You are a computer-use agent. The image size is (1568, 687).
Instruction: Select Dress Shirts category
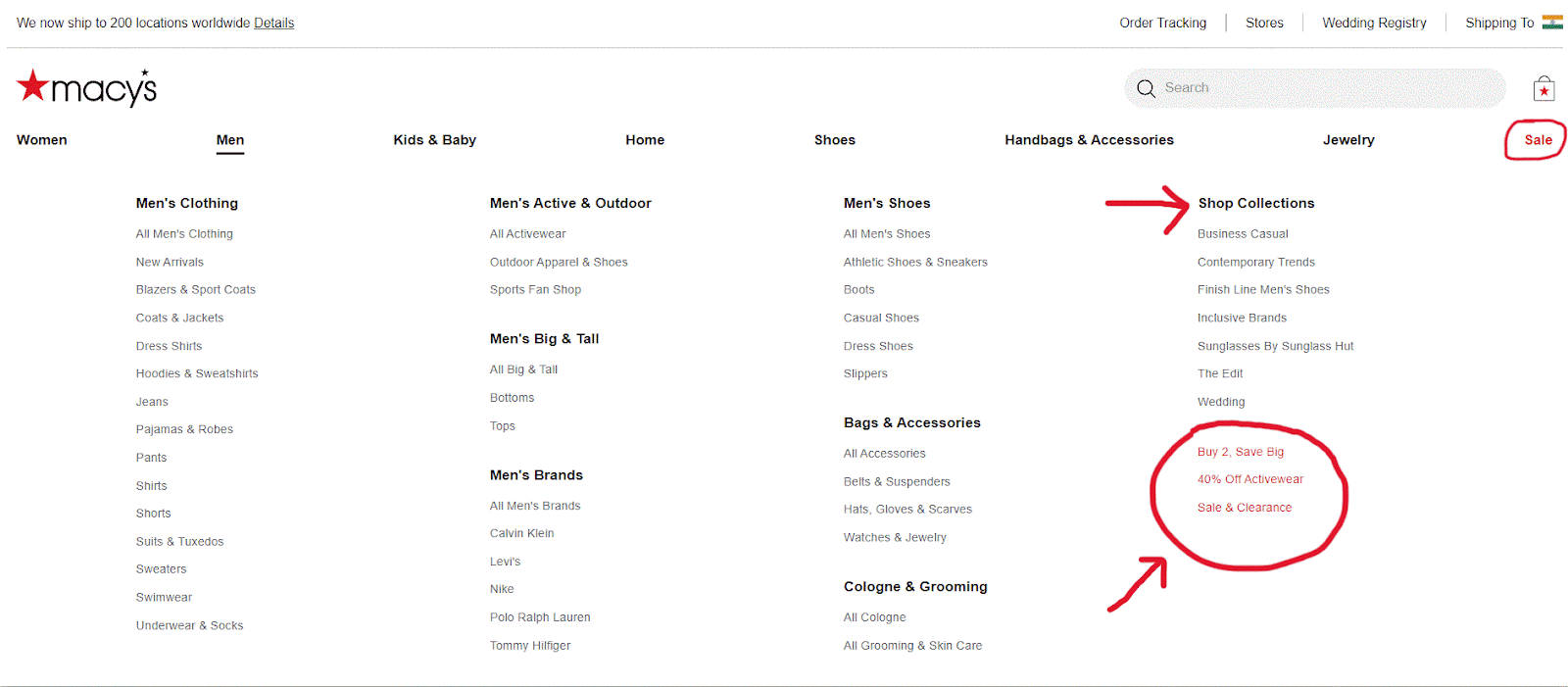(x=169, y=346)
